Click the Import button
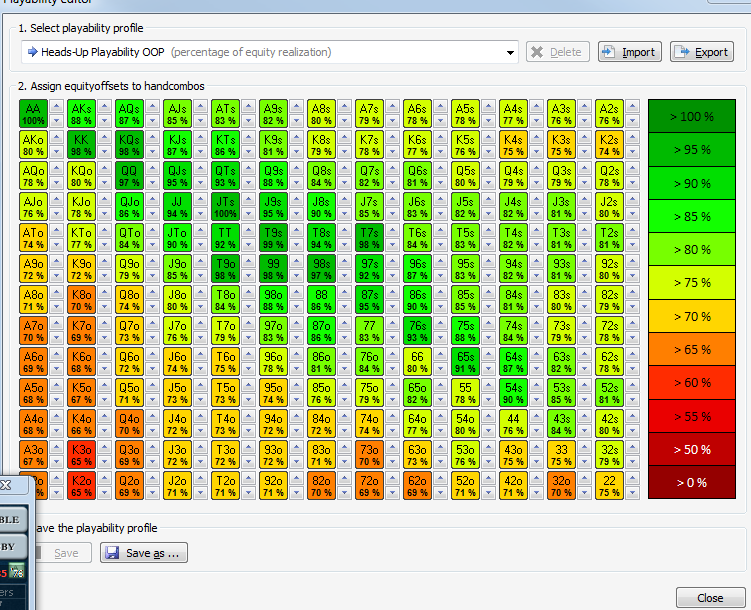The image size is (751, 610). coord(629,52)
